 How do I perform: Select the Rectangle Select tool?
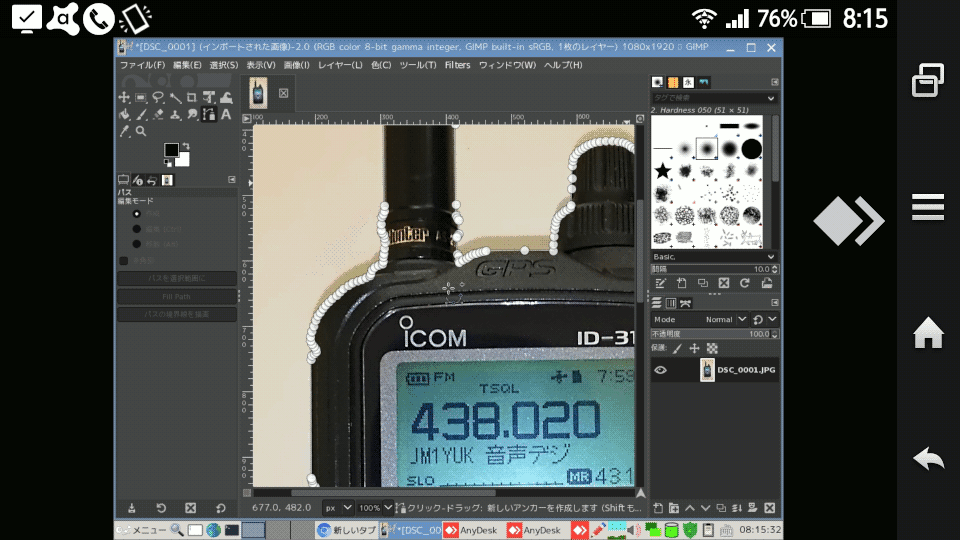pyautogui.click(x=141, y=97)
